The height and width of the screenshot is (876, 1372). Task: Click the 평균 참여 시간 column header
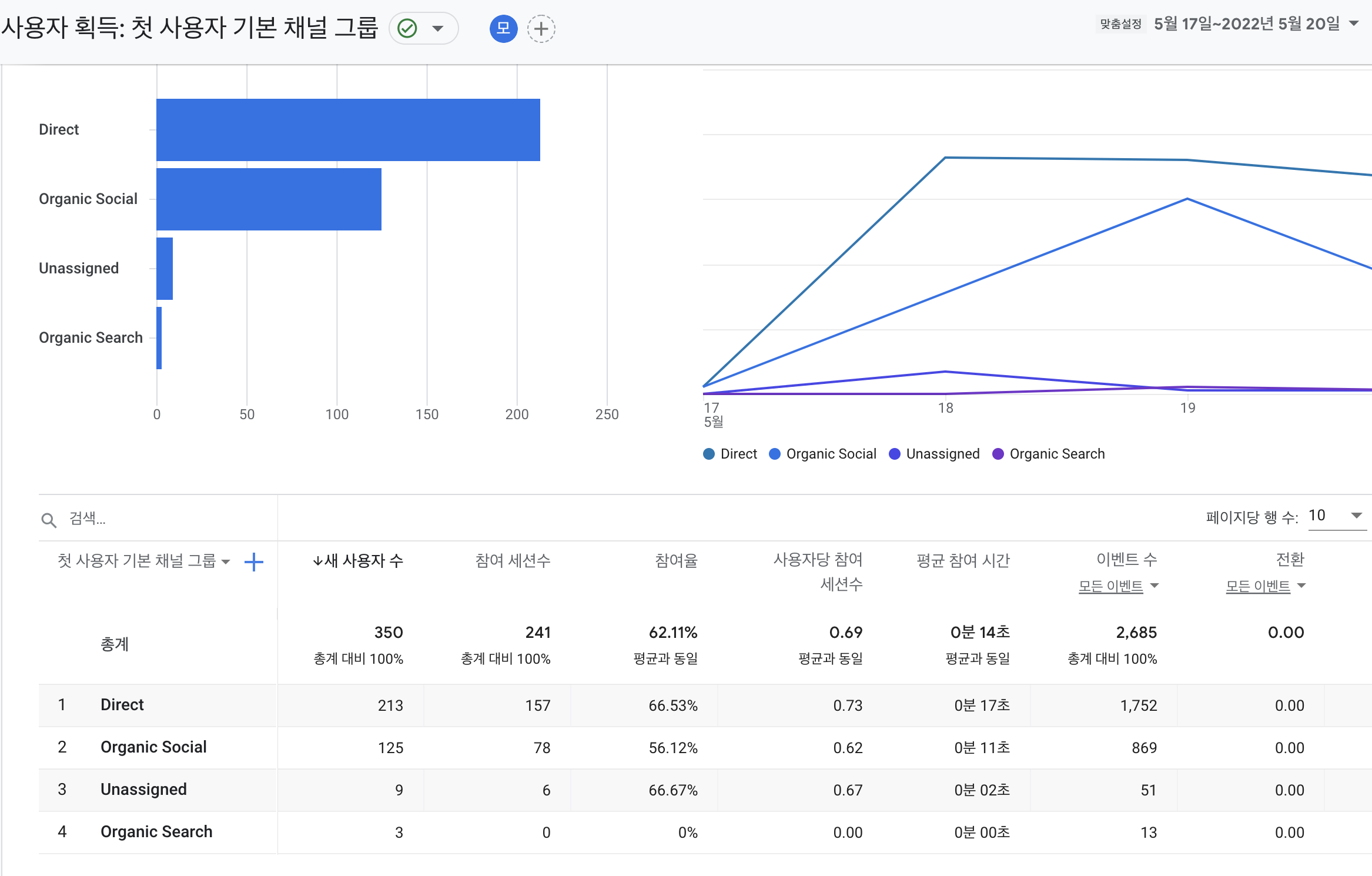[x=963, y=561]
